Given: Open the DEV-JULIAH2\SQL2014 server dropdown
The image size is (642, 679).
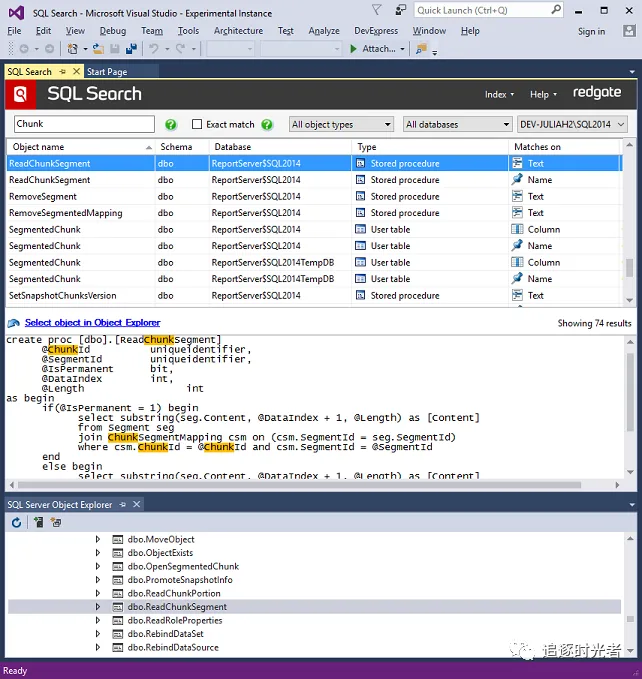Looking at the screenshot, I should pos(572,125).
